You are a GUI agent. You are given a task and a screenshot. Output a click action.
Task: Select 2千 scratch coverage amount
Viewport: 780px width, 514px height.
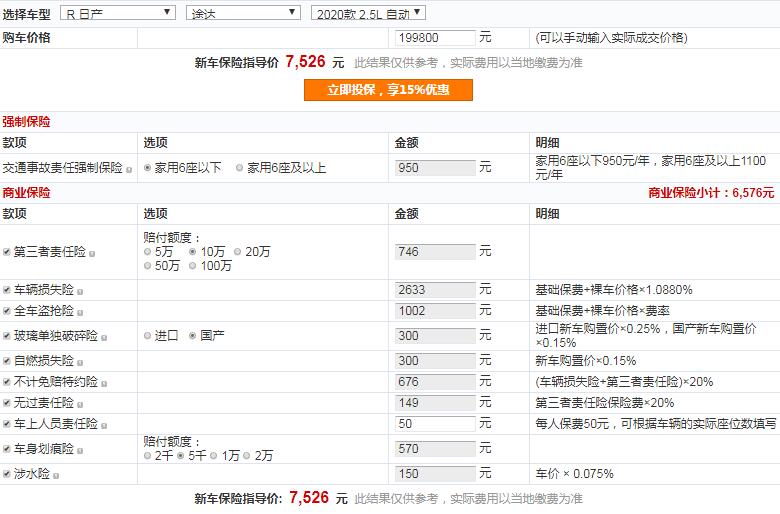[147, 456]
